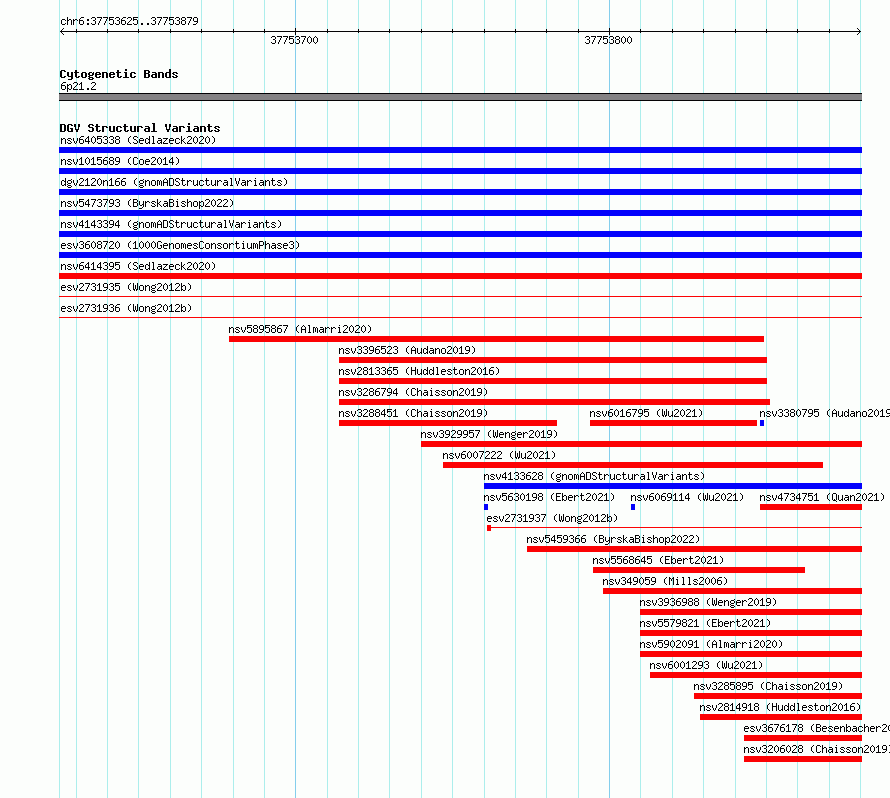Click the red bar under nsv6007222 (Wu2021)
890x798 pixels.
point(633,465)
